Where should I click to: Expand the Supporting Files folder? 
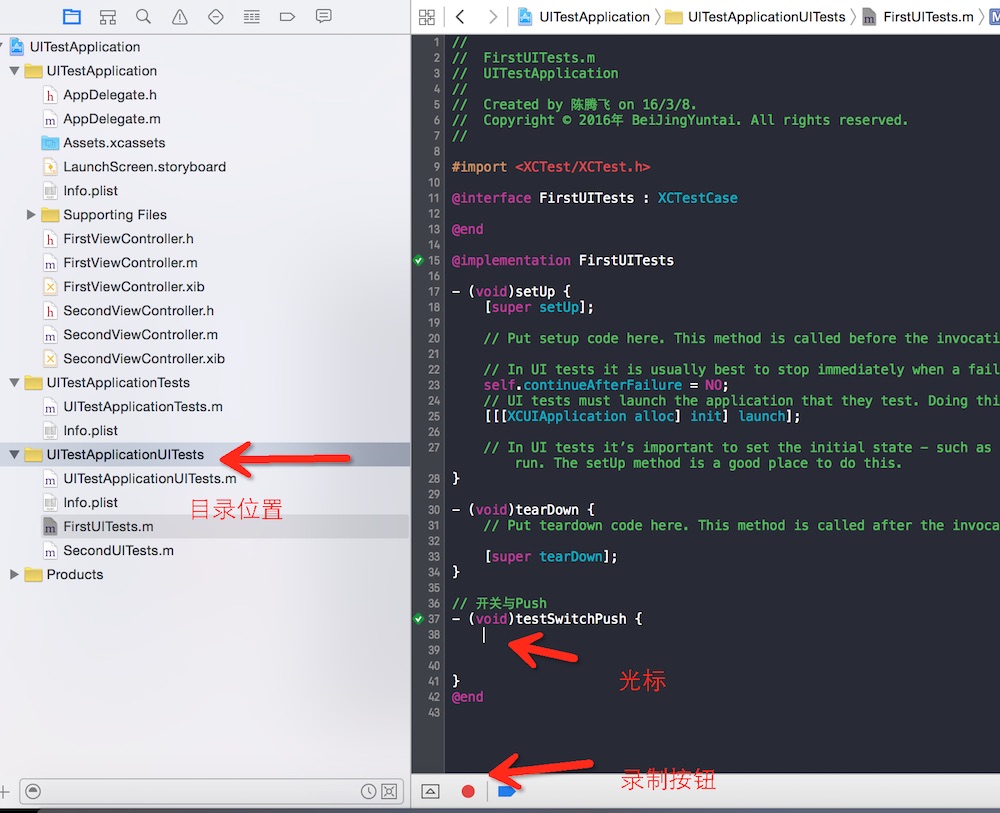[31, 215]
